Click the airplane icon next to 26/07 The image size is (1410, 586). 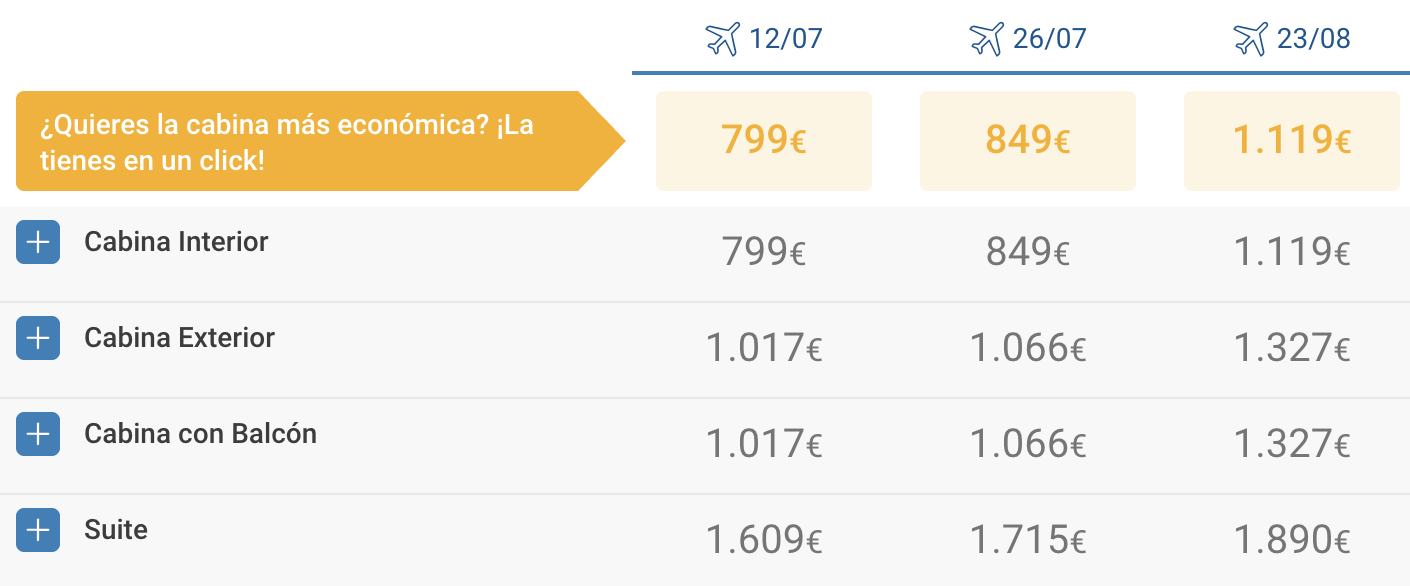tap(986, 39)
